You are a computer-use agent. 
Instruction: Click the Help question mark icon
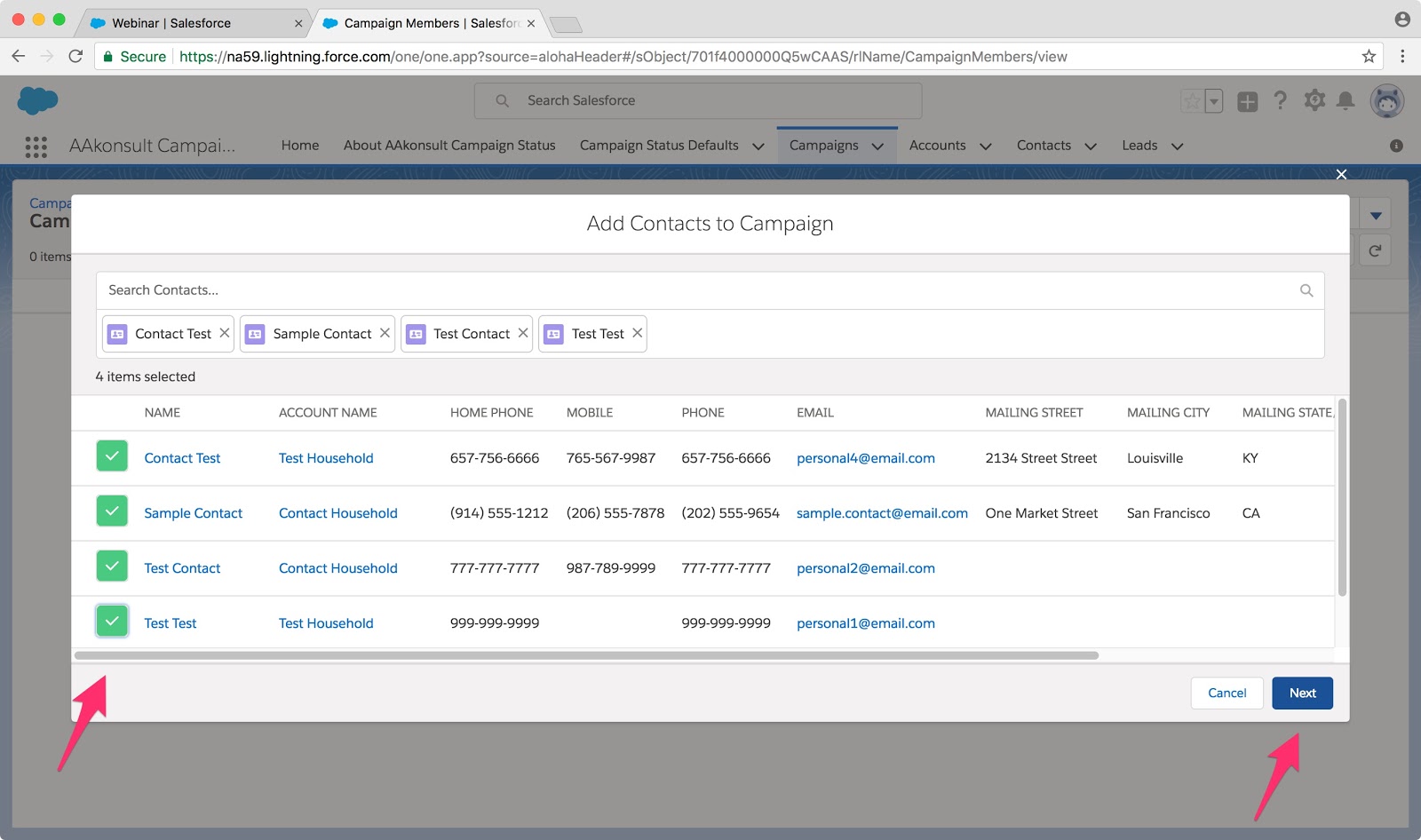[x=1280, y=101]
